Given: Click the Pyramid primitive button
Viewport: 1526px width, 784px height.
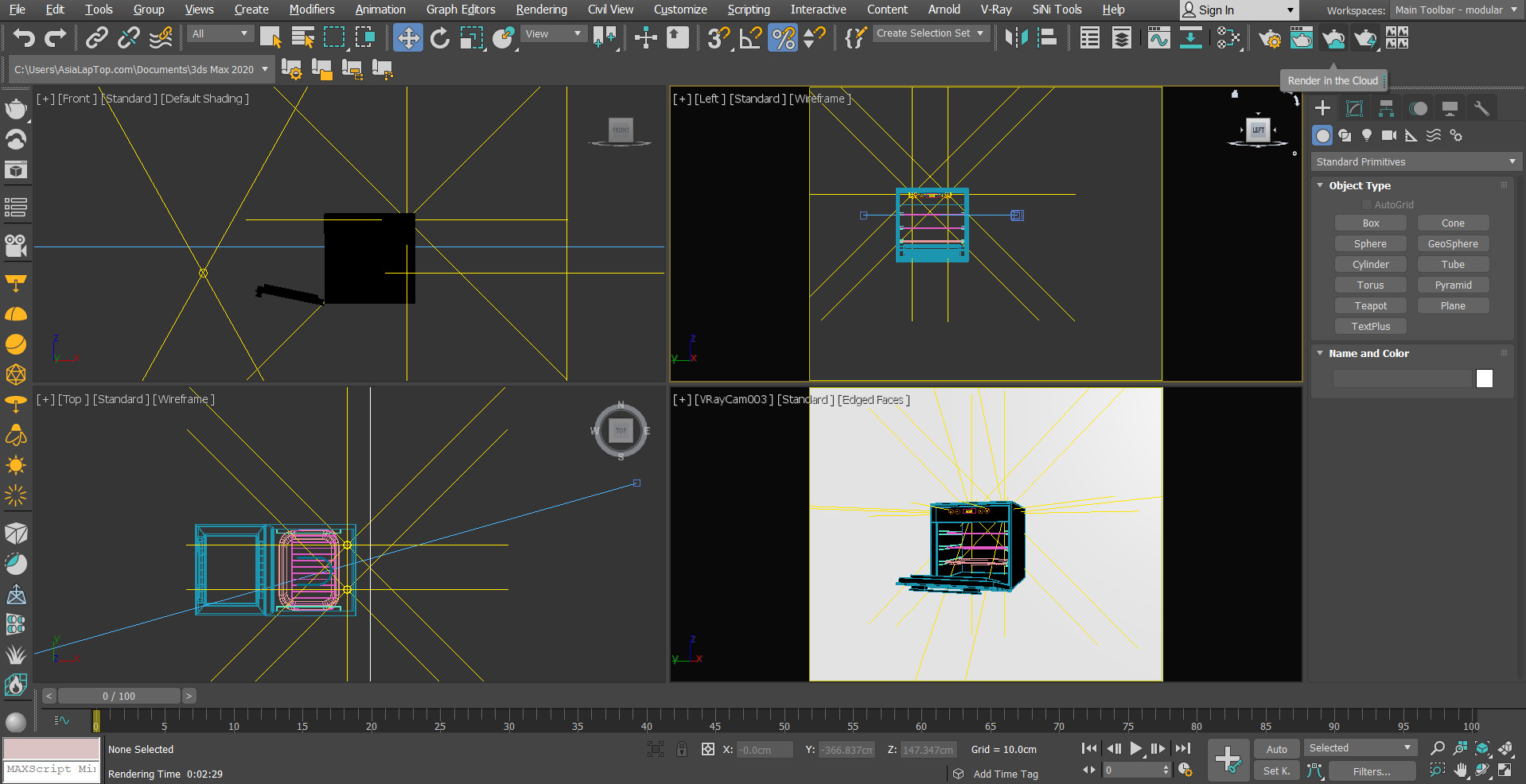Looking at the screenshot, I should (1454, 285).
